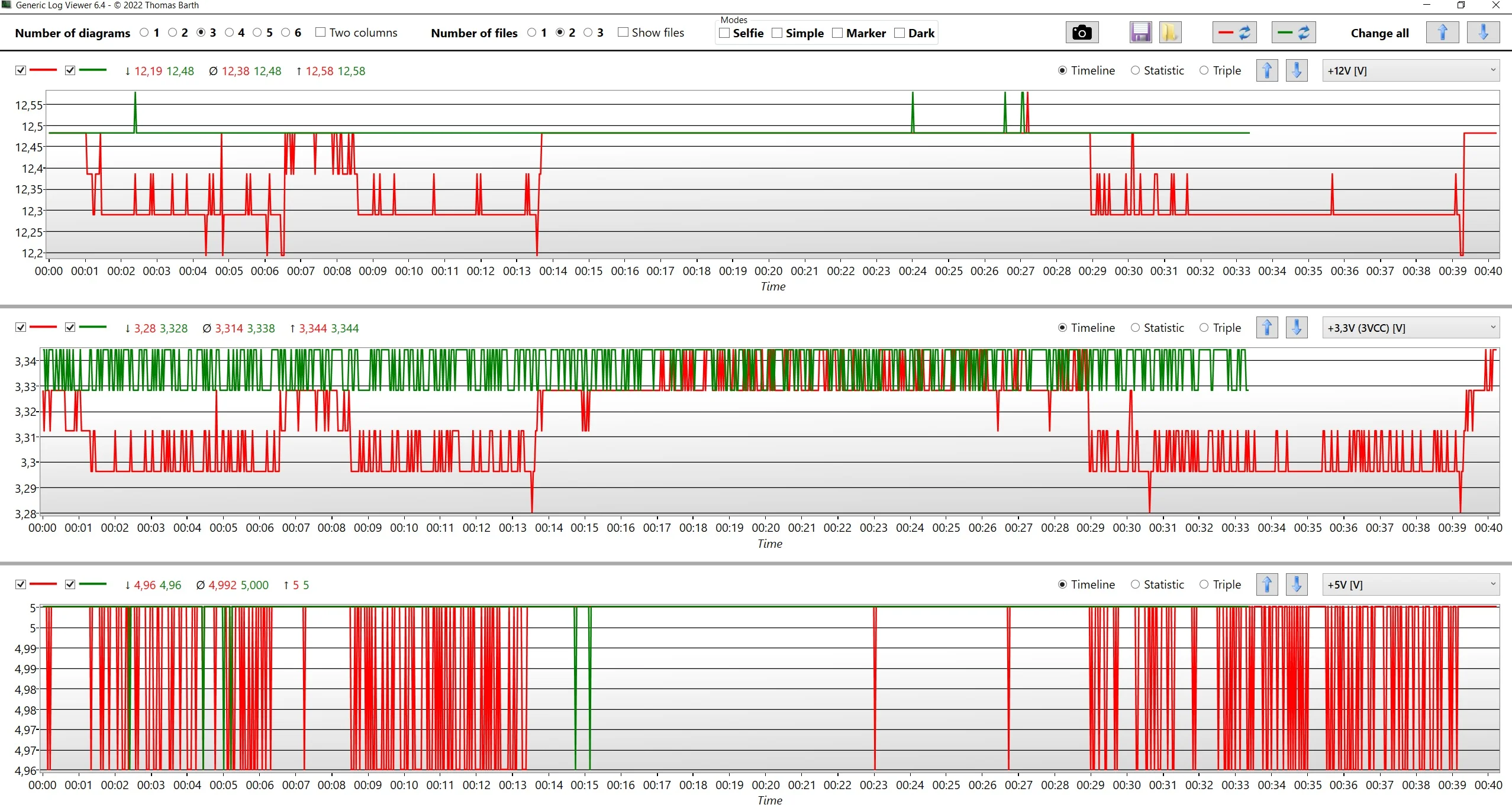This screenshot has width=1512, height=811.
Task: Click the green line reload file icon
Action: coord(1294,33)
